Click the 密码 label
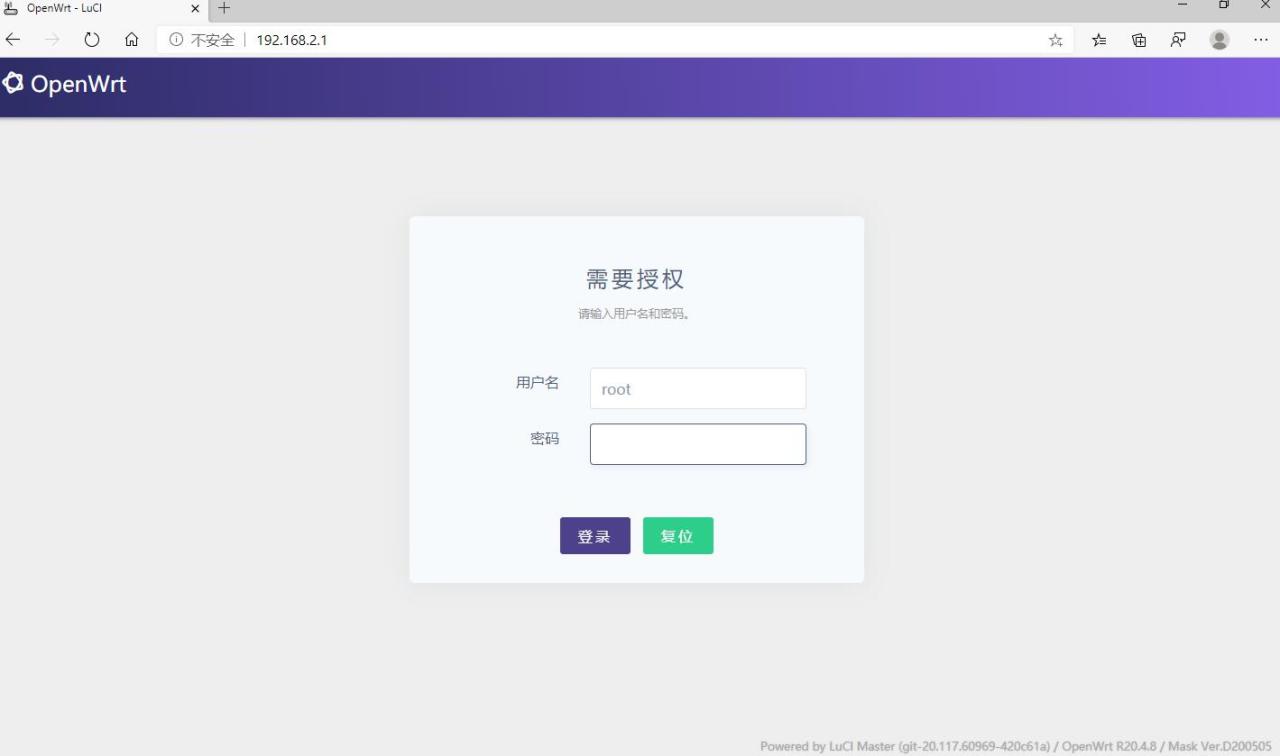 545,438
